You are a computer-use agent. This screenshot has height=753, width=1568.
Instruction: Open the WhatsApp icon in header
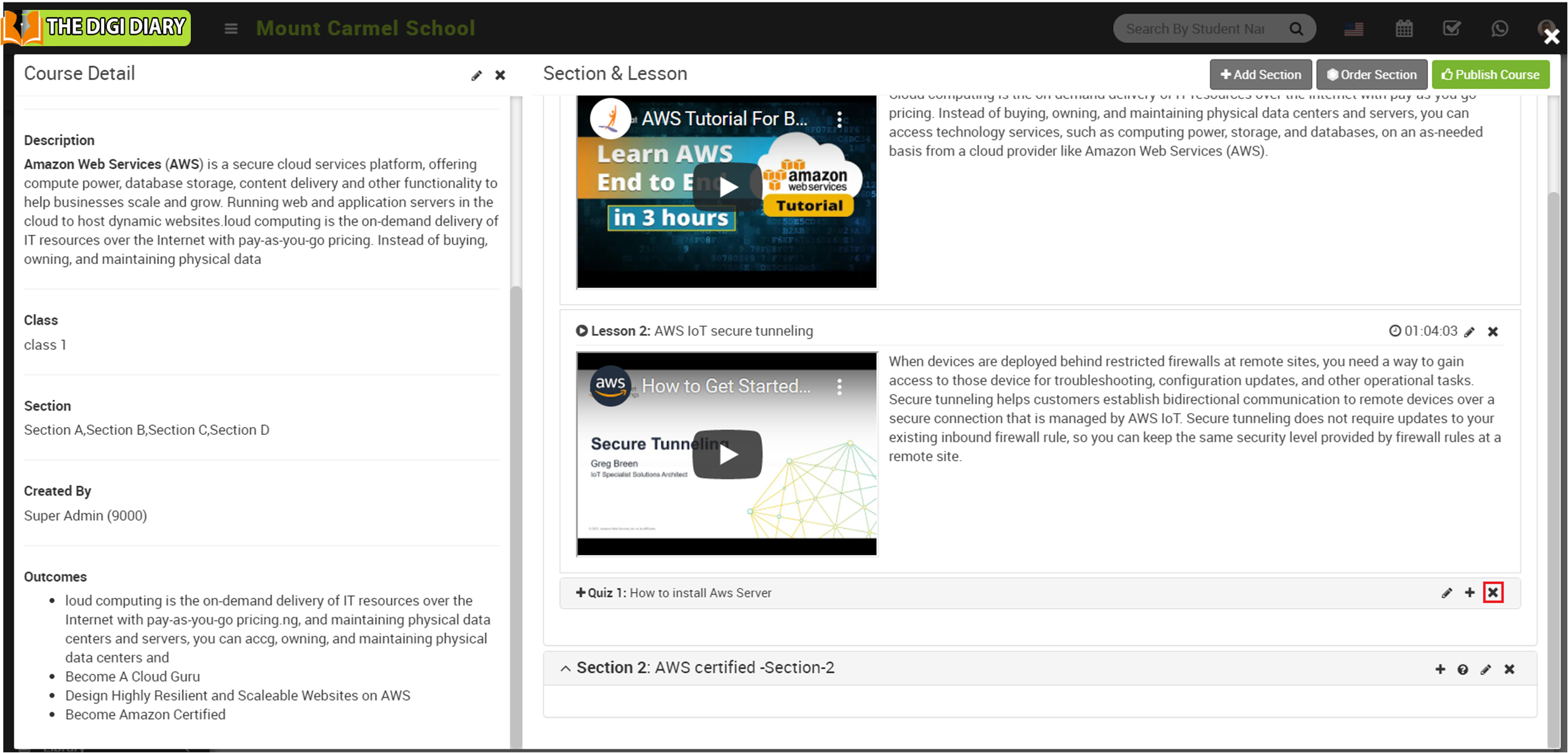click(1499, 28)
